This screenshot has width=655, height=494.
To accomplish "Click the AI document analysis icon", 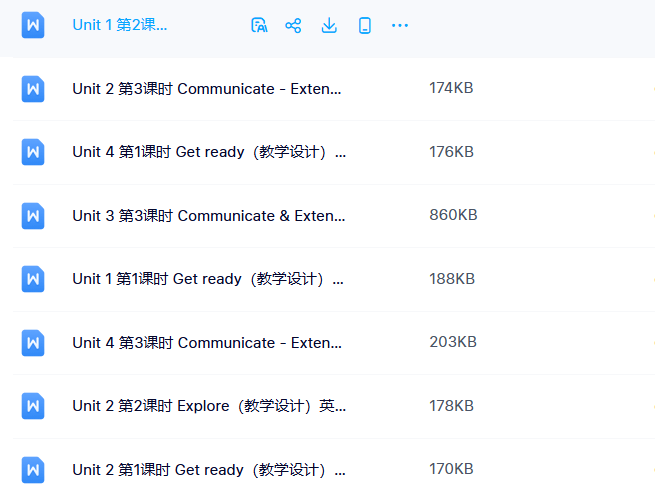I will pyautogui.click(x=259, y=25).
